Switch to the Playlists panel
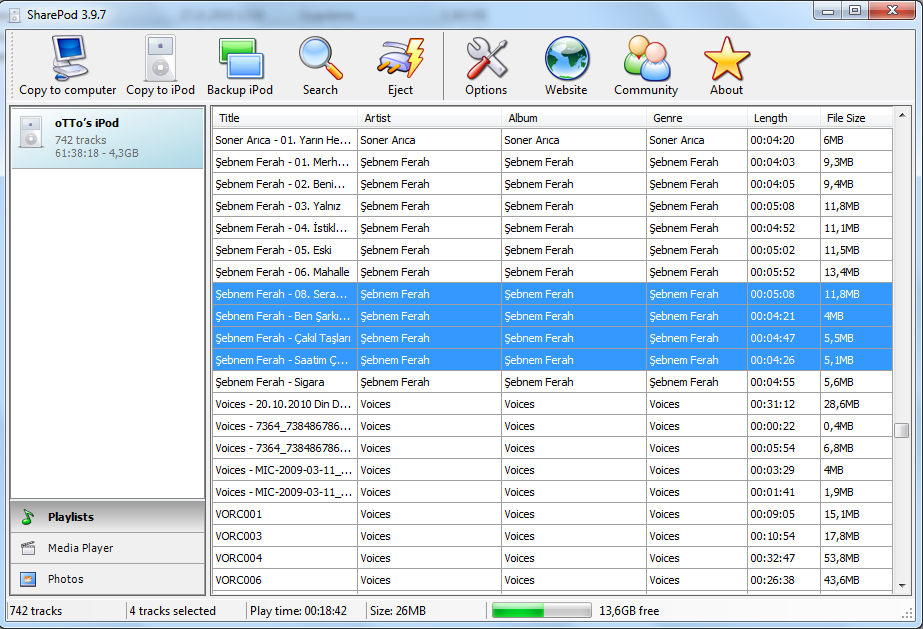The height and width of the screenshot is (629, 923). pyautogui.click(x=108, y=517)
